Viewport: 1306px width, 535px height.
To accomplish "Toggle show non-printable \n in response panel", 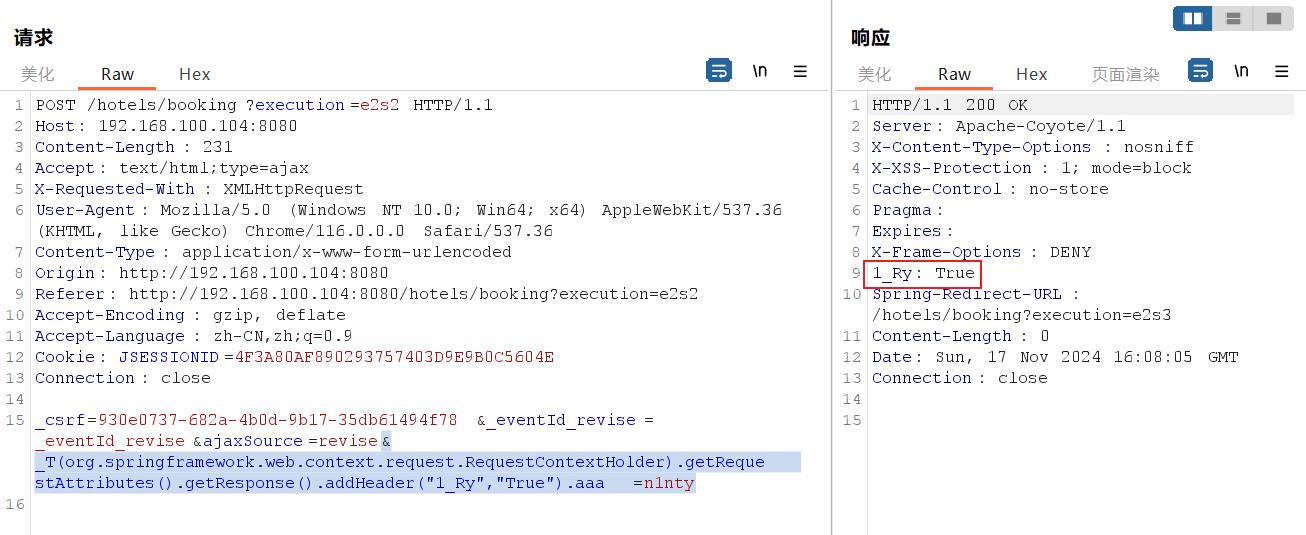I will tap(1241, 71).
